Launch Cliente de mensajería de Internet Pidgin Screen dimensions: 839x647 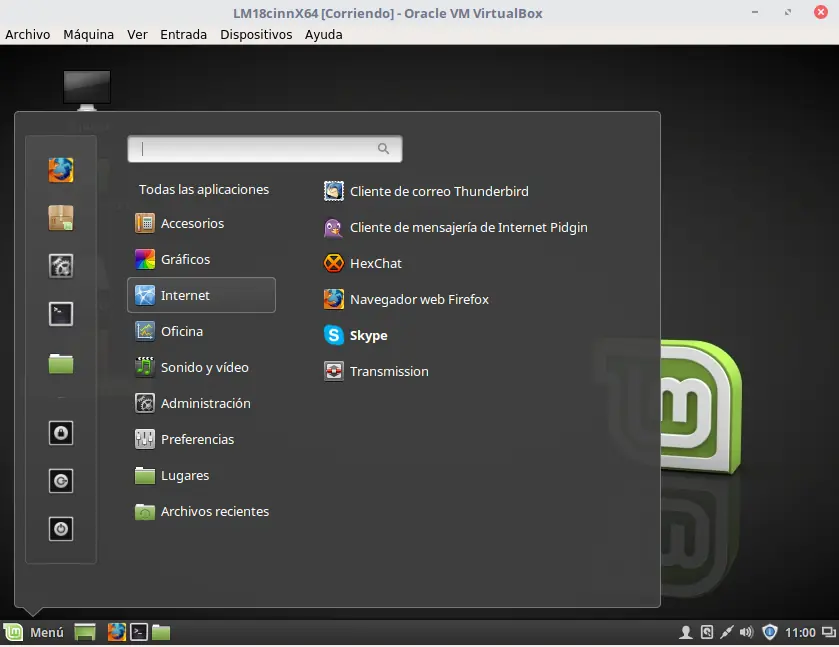click(x=469, y=227)
